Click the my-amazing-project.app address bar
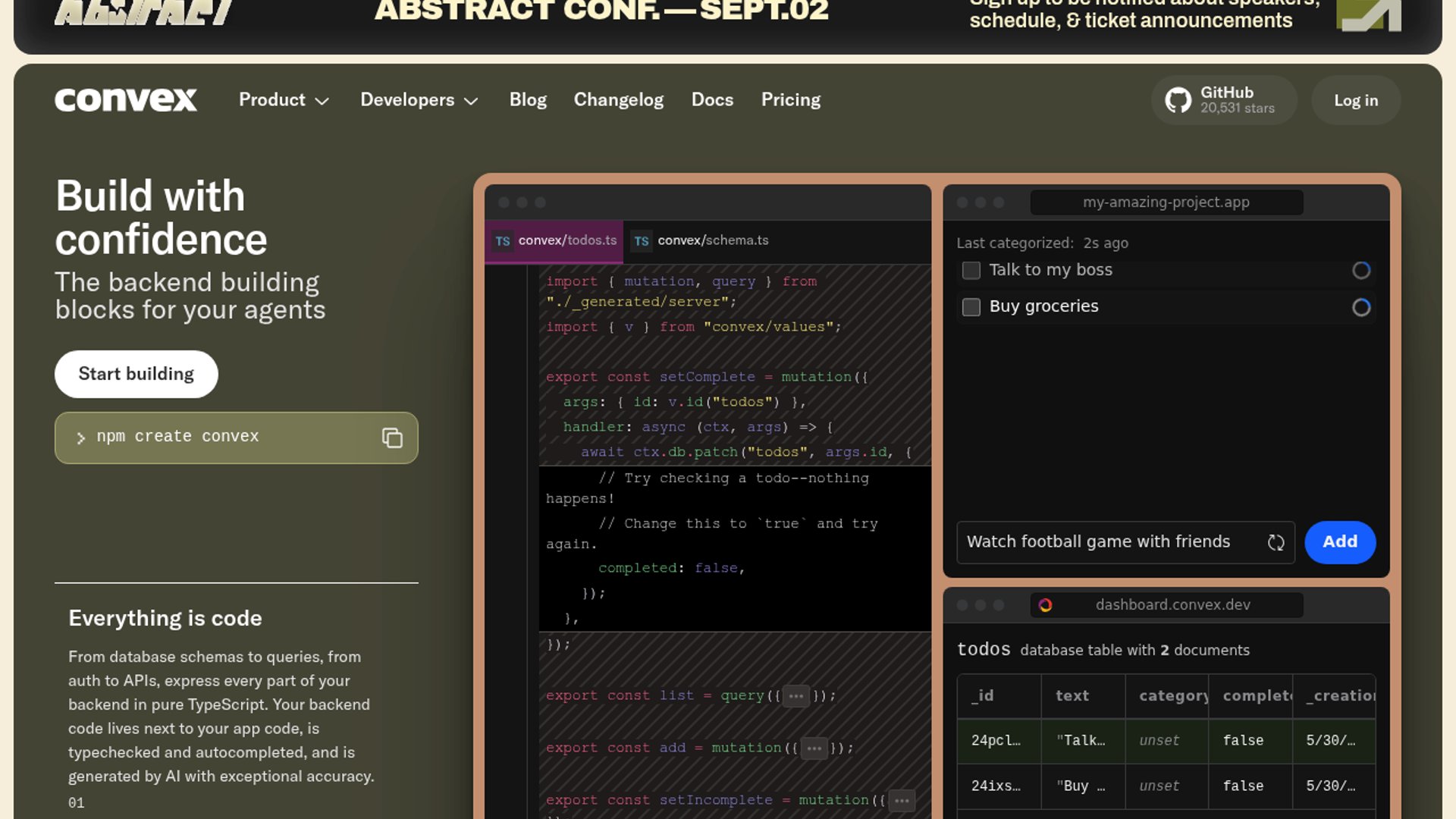Viewport: 1456px width, 819px height. [x=1166, y=202]
